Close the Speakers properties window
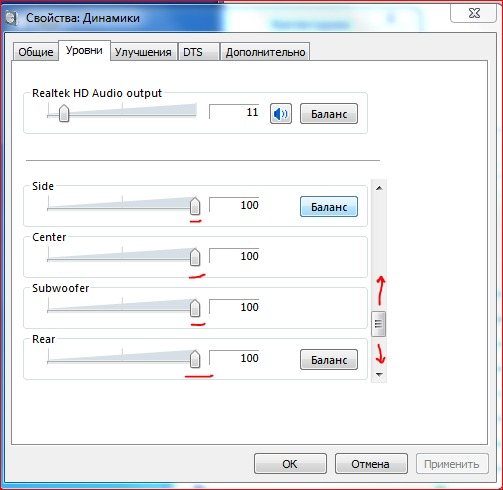The width and height of the screenshot is (503, 490). pyautogui.click(x=474, y=13)
